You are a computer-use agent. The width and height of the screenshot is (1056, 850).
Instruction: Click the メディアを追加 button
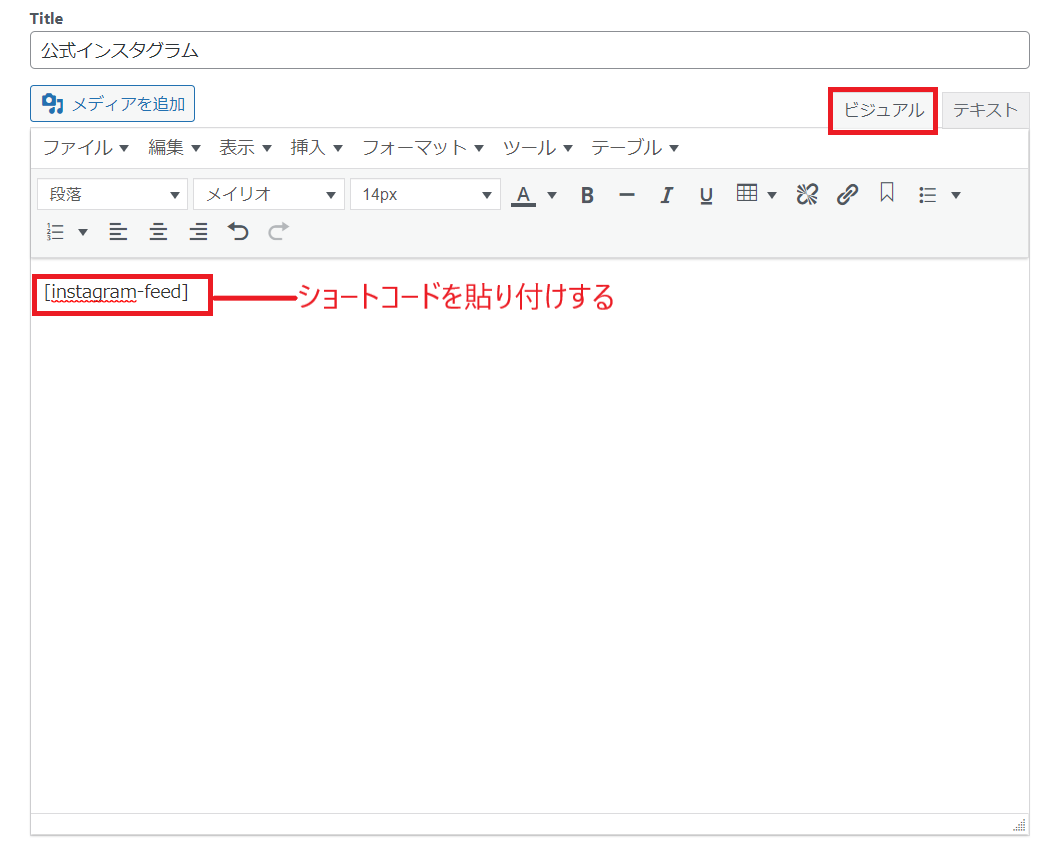point(113,104)
